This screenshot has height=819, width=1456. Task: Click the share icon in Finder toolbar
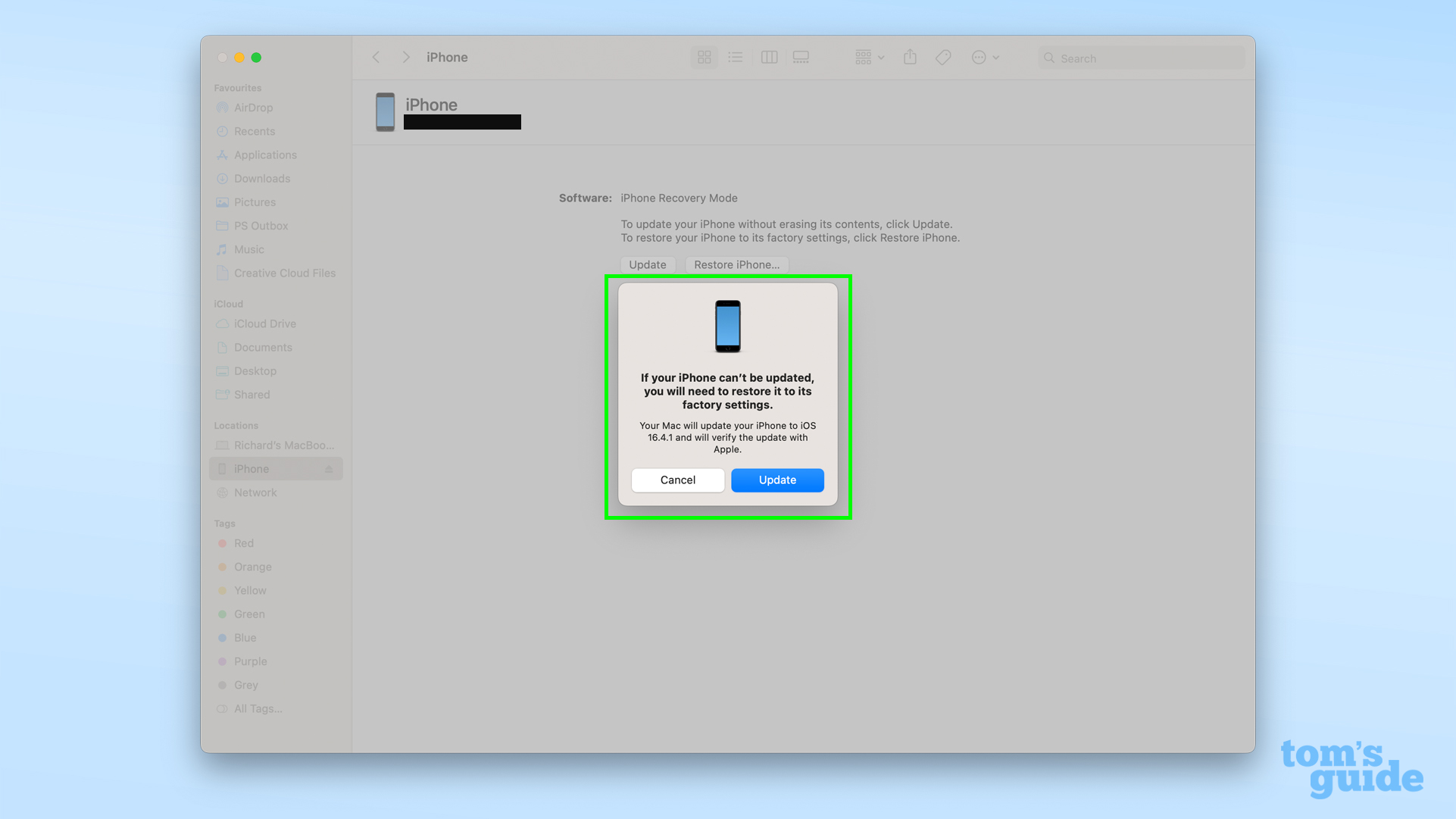point(910,57)
